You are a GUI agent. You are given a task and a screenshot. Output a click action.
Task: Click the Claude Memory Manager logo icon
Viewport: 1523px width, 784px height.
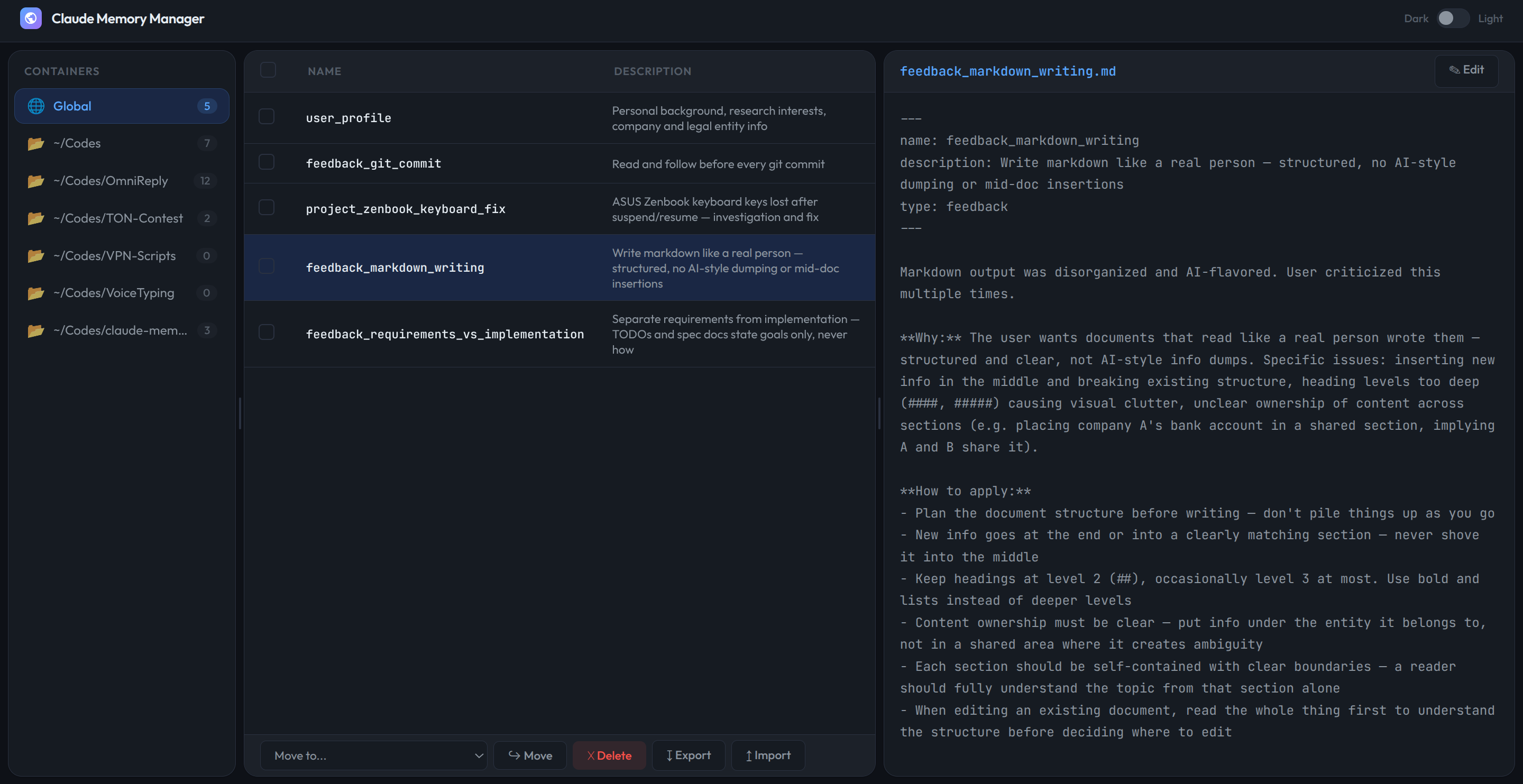click(x=31, y=19)
